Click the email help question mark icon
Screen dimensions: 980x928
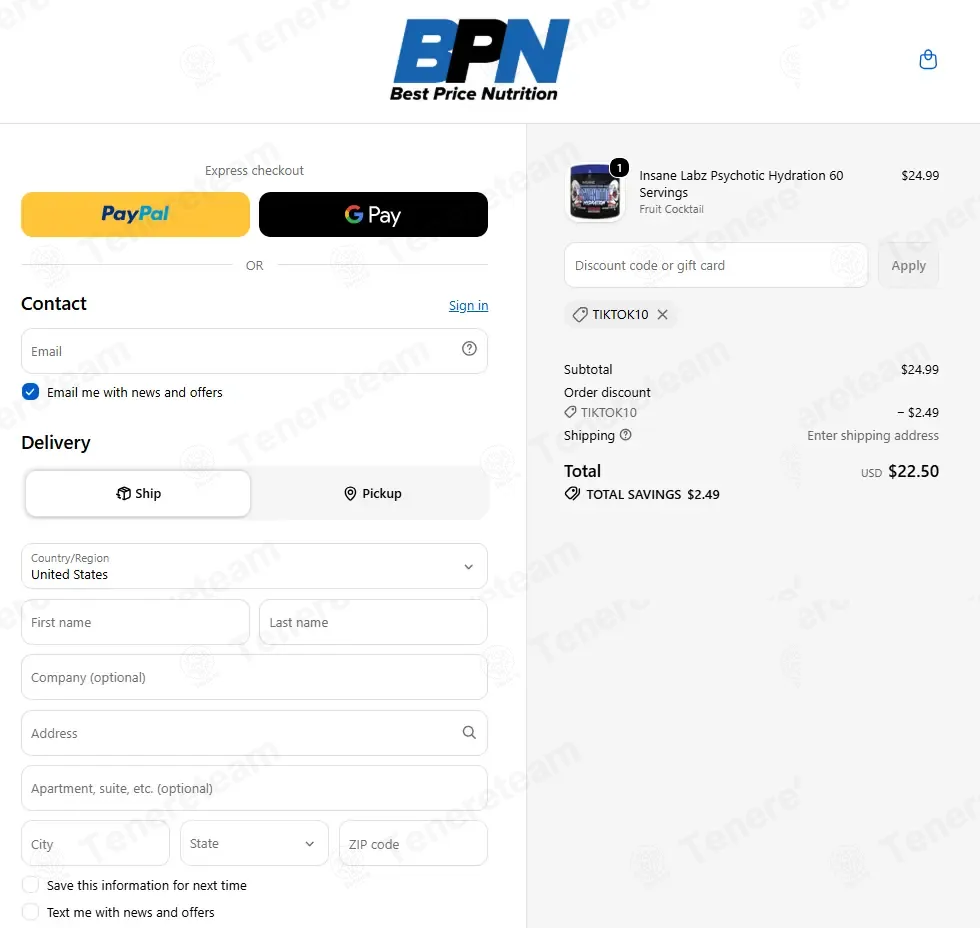tap(469, 349)
